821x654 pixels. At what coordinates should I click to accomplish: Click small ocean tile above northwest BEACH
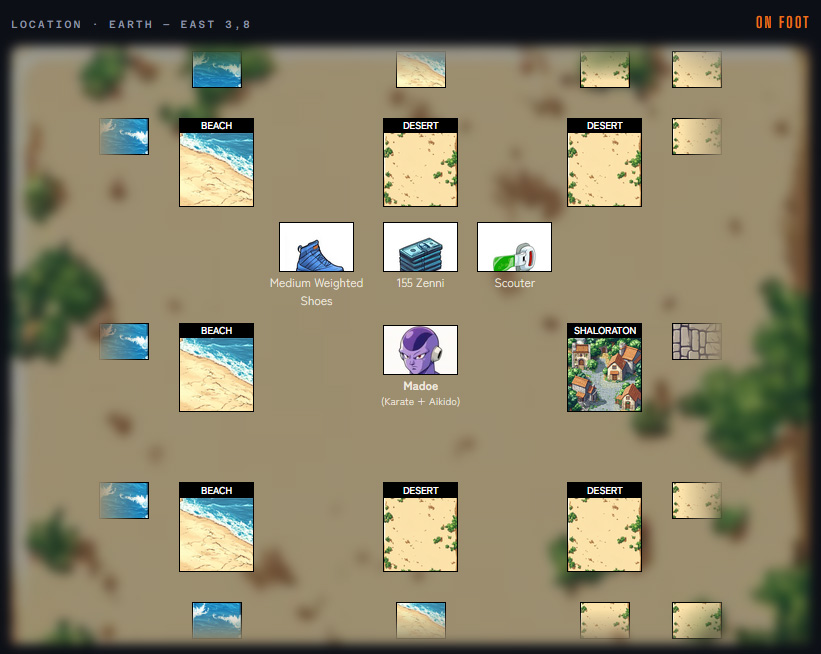click(x=217, y=69)
